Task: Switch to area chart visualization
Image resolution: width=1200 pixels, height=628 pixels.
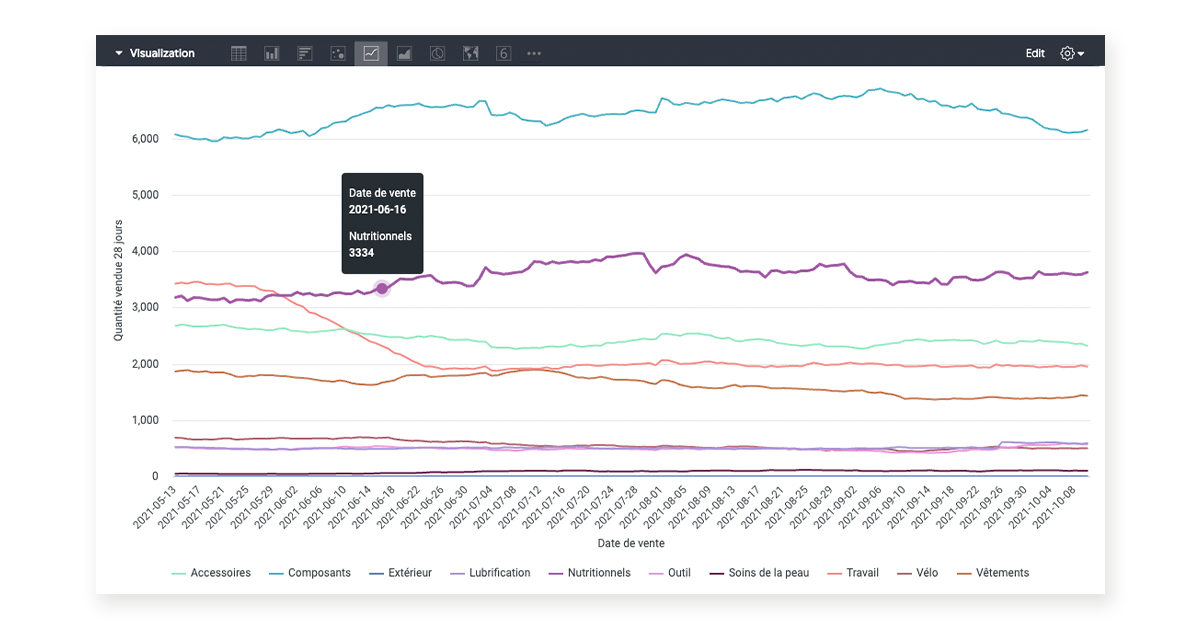Action: (x=404, y=53)
